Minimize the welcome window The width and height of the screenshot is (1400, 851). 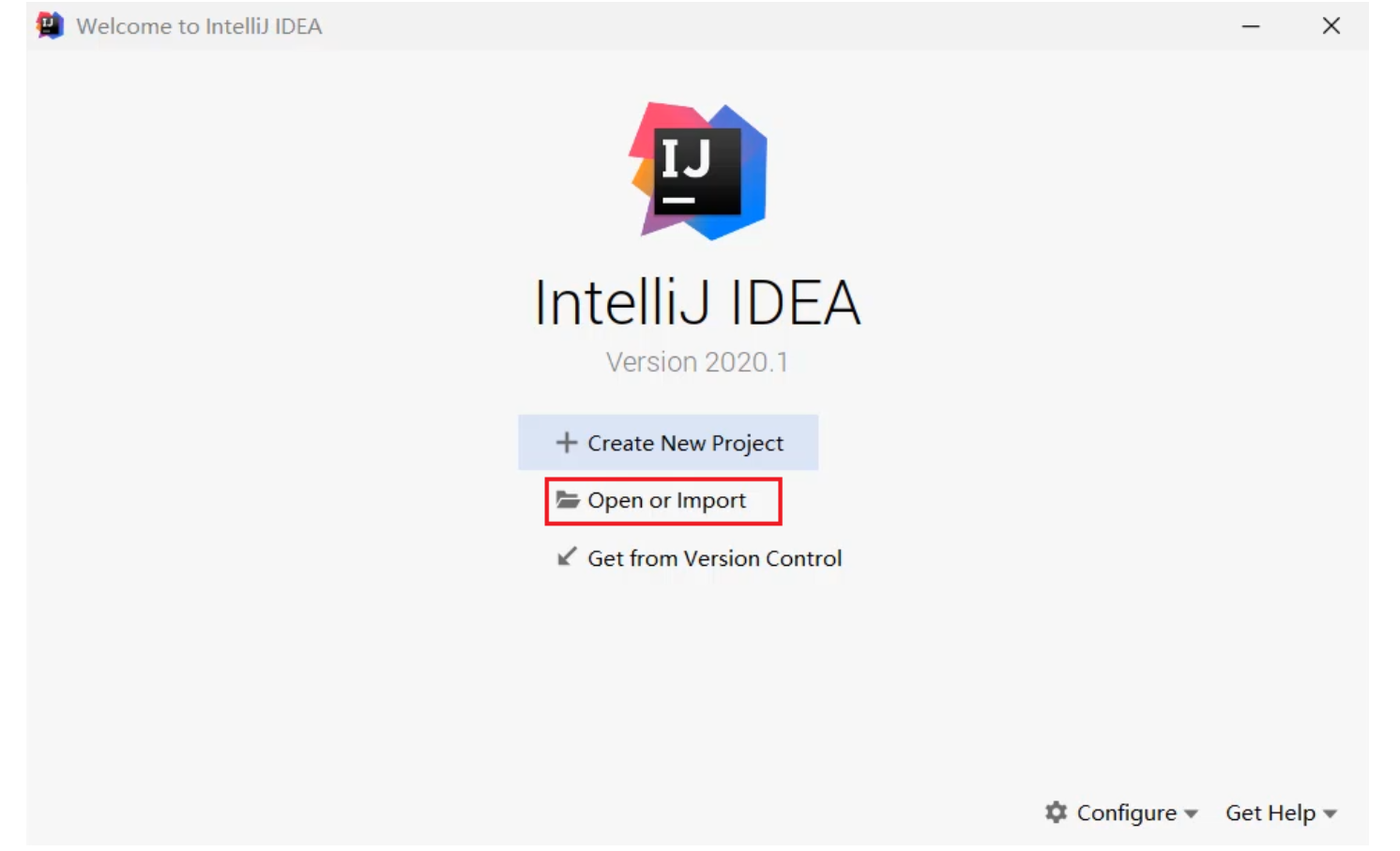pyautogui.click(x=1251, y=26)
